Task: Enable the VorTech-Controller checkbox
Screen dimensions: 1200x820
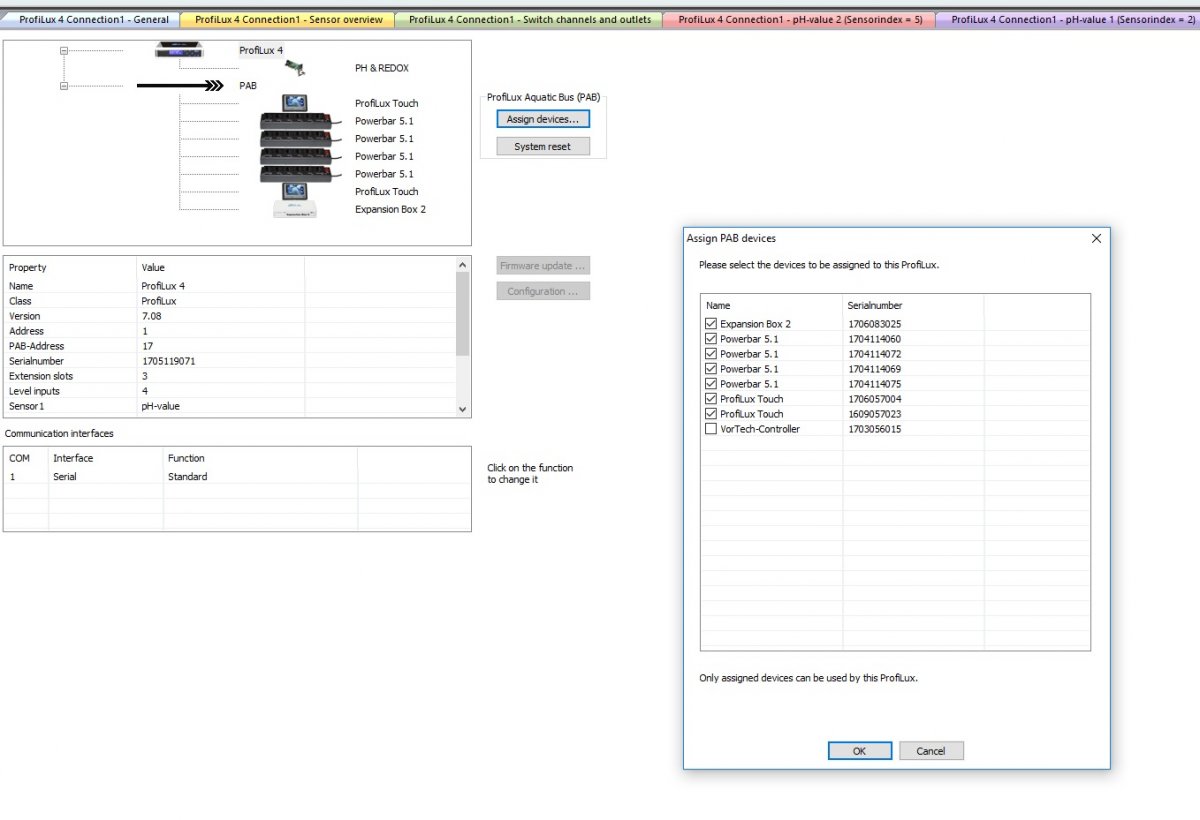Action: (711, 429)
